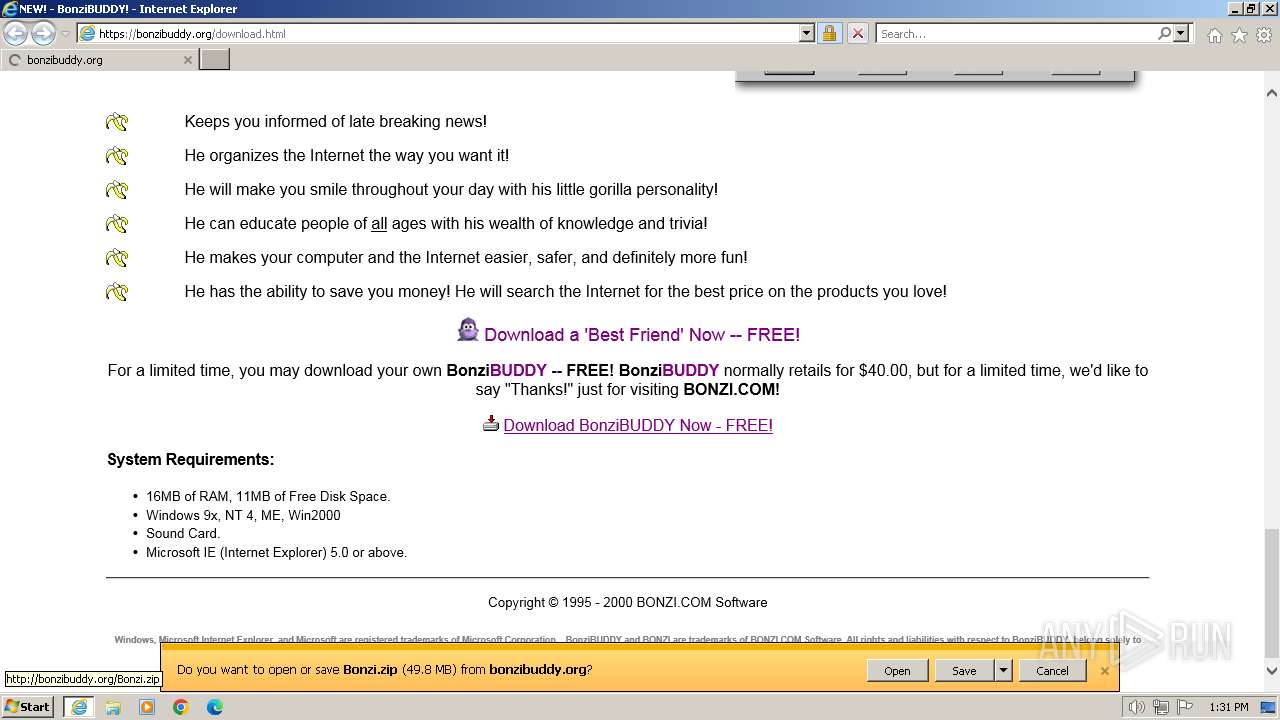Viewport: 1280px width, 720px height.
Task: Click 'Microsoft IE (Internet Explorer) 5.0 or above.' text
Action: (x=277, y=552)
